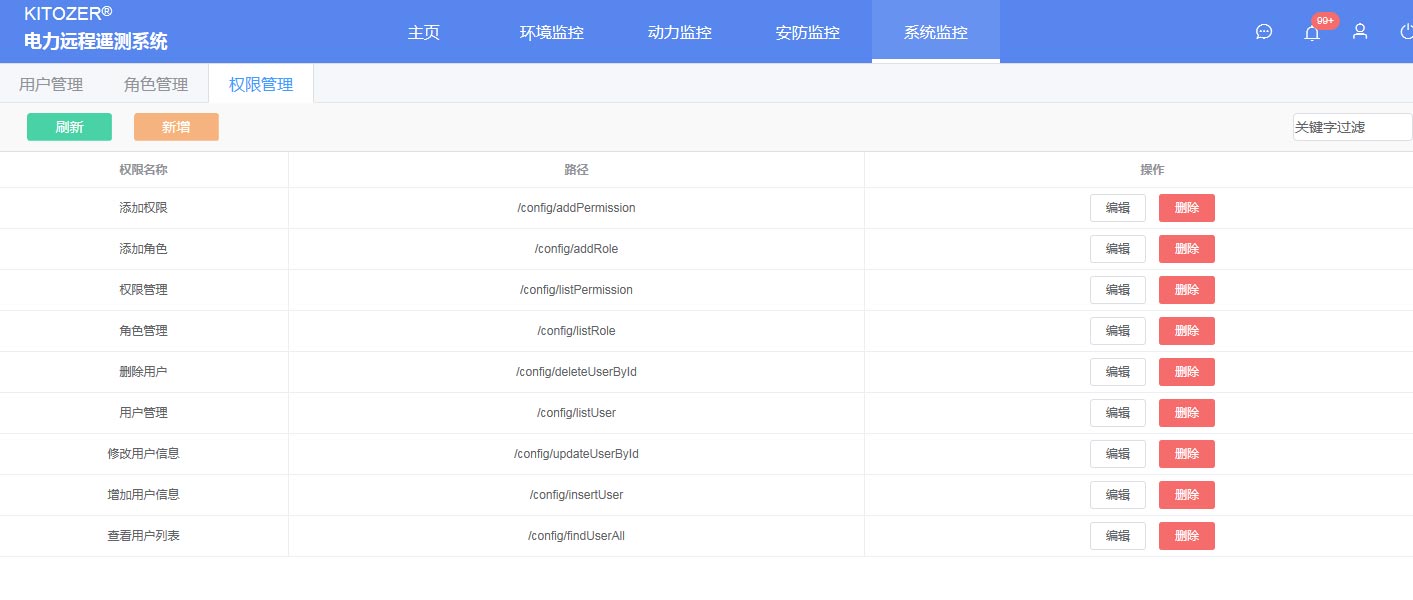Select the 安防监控 menu item
The height and width of the screenshot is (600, 1413).
click(807, 32)
